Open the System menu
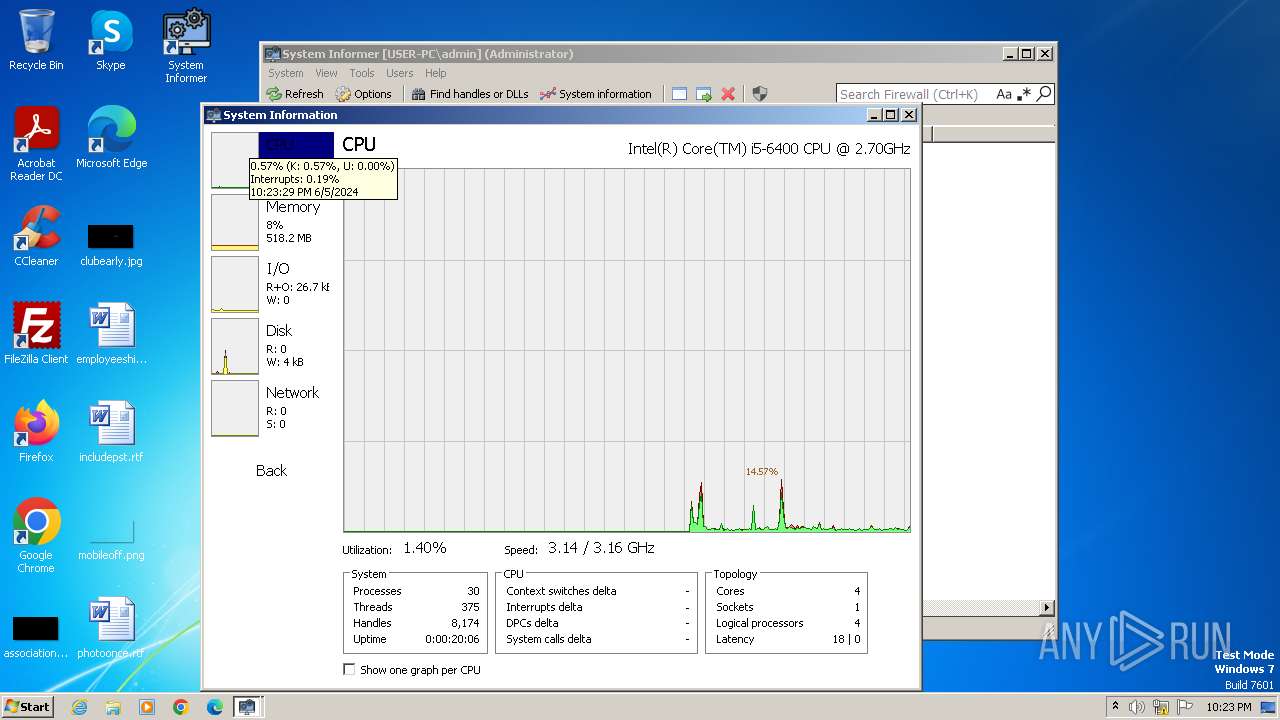The width and height of the screenshot is (1280, 720). pos(285,73)
